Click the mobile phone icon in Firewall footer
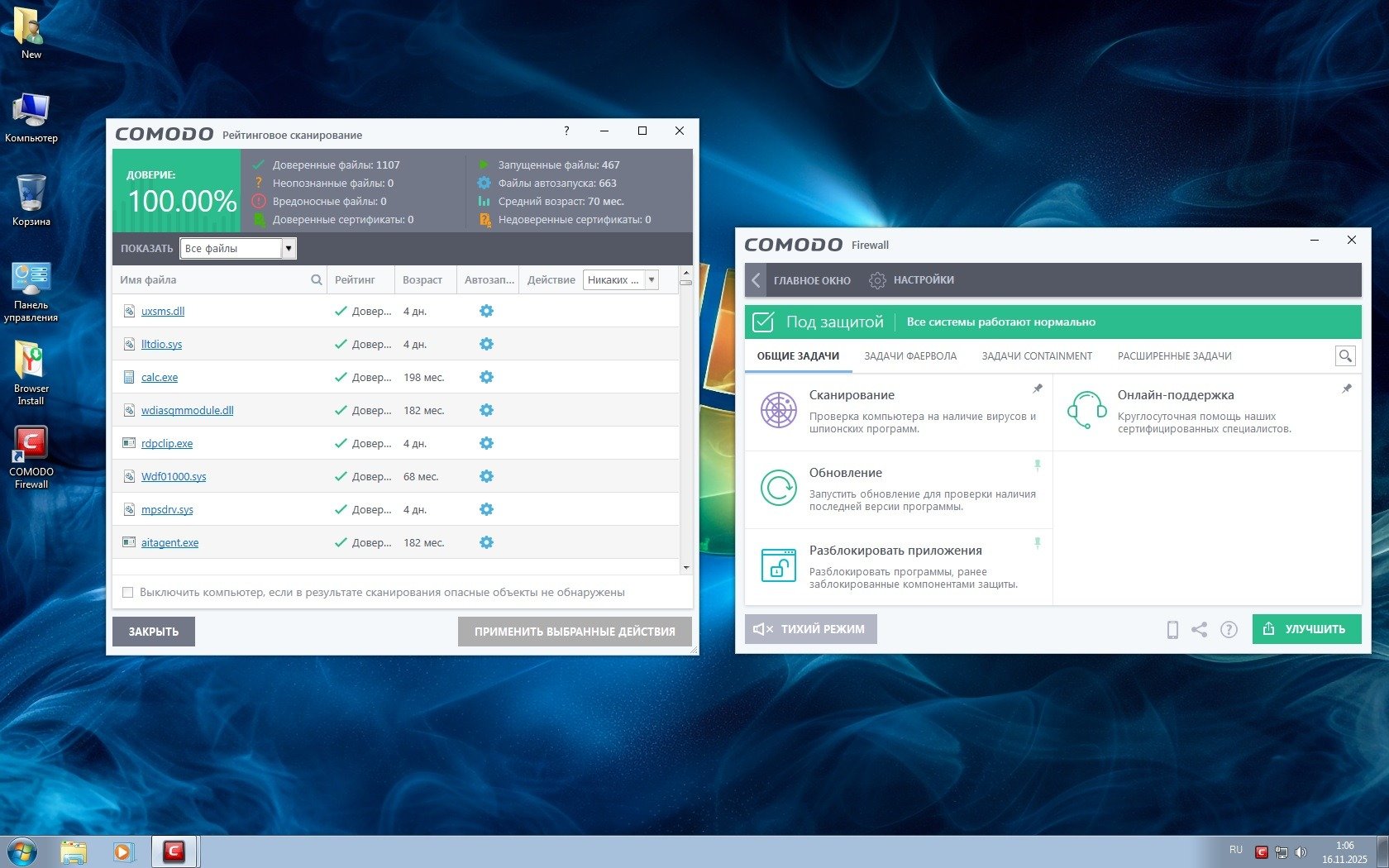Screen dimensions: 1389x868 coord(1172,630)
